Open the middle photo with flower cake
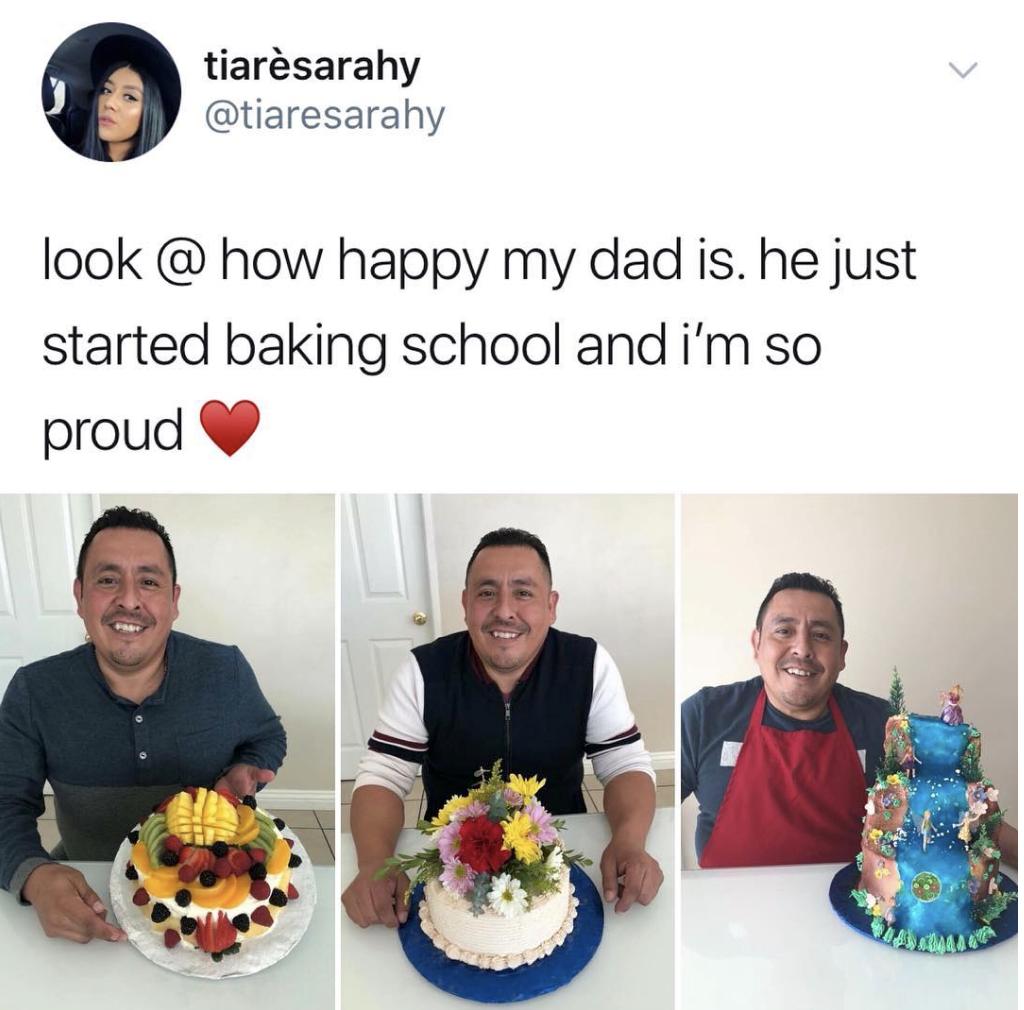Viewport: 1024px width, 1010px height. tap(507, 751)
